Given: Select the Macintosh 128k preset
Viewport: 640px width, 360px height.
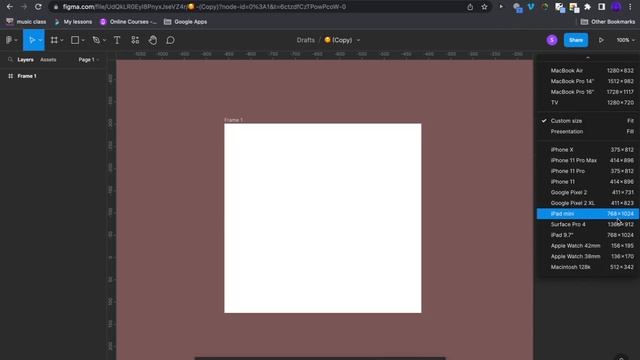Looking at the screenshot, I should [588, 267].
